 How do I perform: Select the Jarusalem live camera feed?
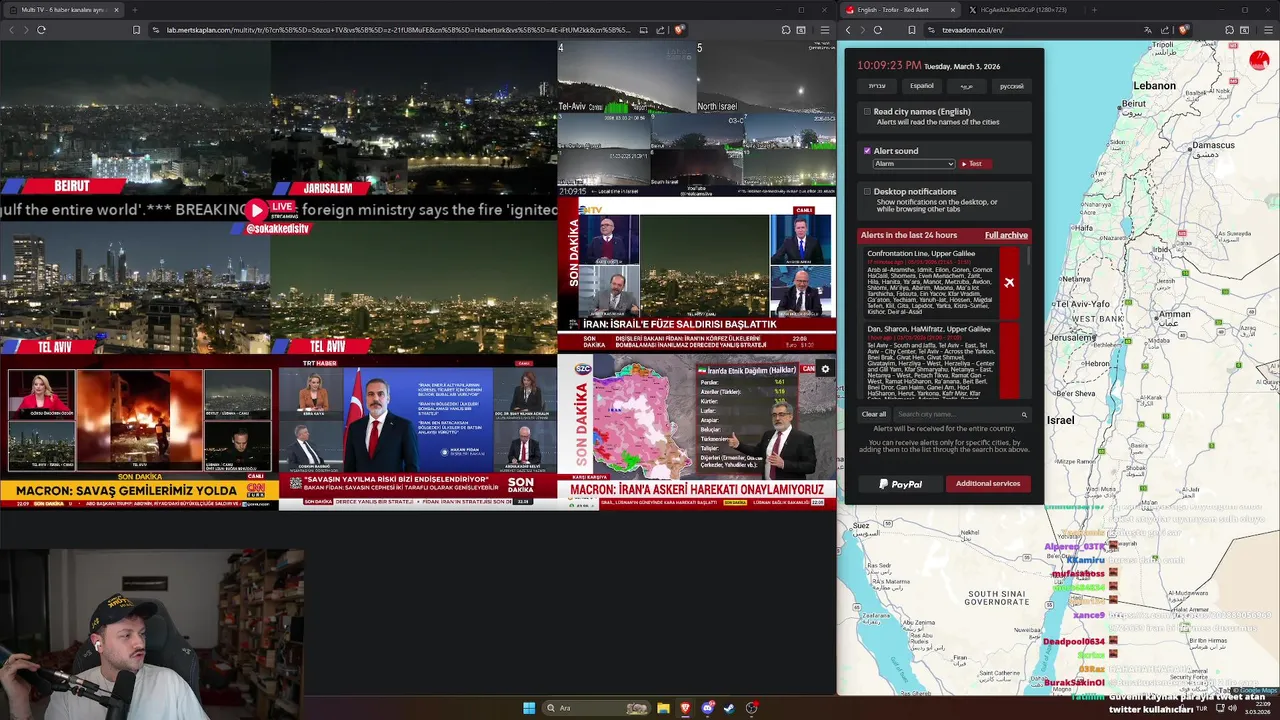click(x=414, y=117)
